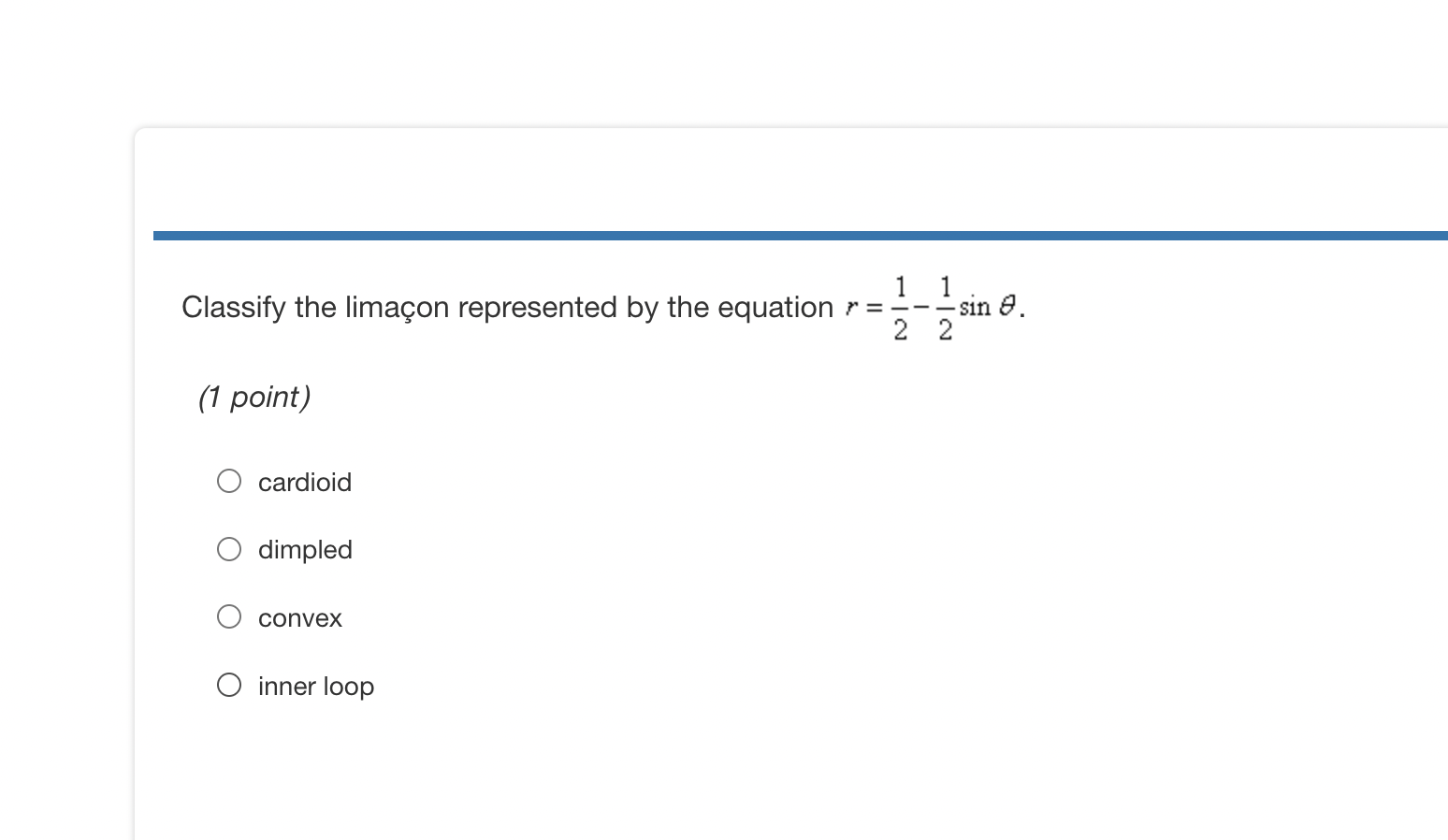Select the cardioid radio button
The width and height of the screenshot is (1448, 840).
tap(228, 481)
